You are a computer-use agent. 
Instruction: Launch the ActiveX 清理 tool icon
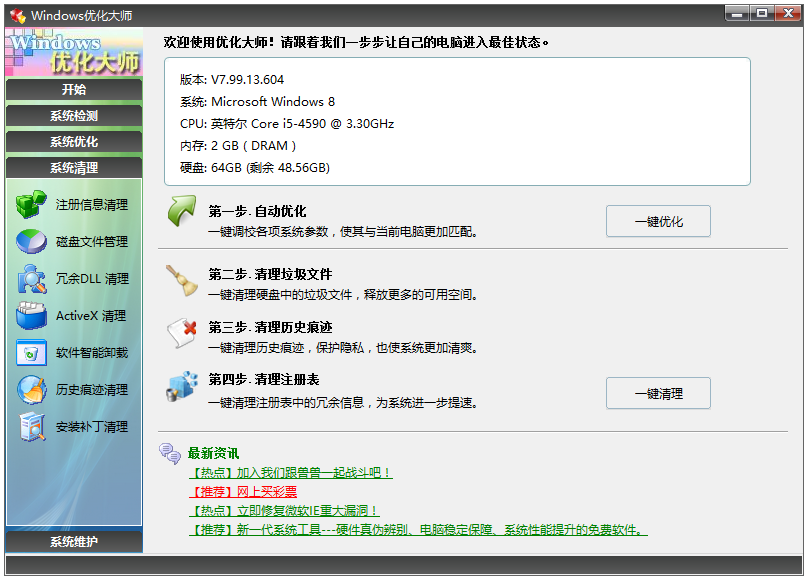tap(31, 315)
